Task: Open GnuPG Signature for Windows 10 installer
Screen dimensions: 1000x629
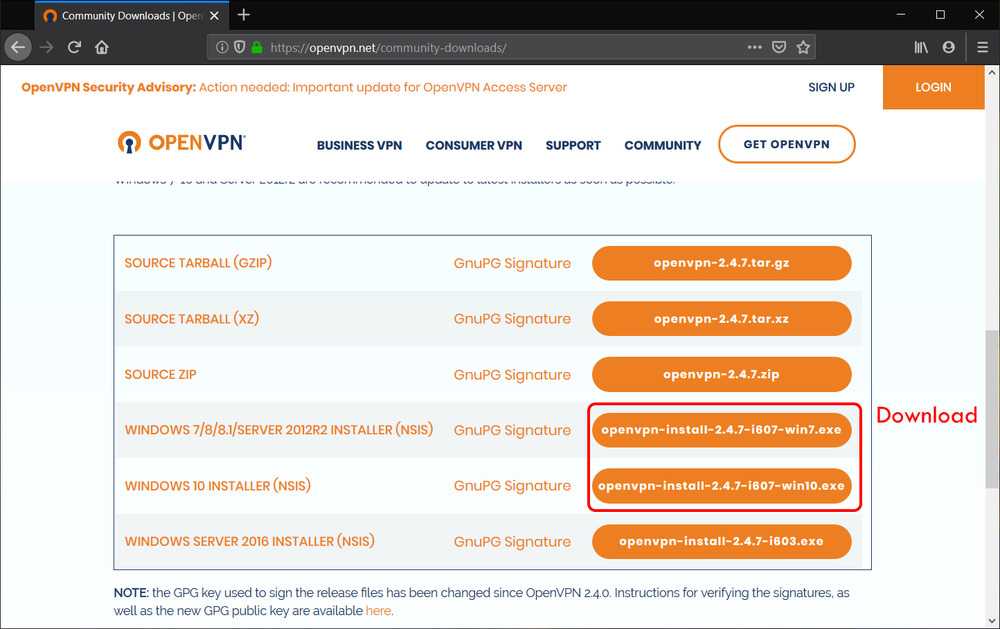Action: coord(512,486)
